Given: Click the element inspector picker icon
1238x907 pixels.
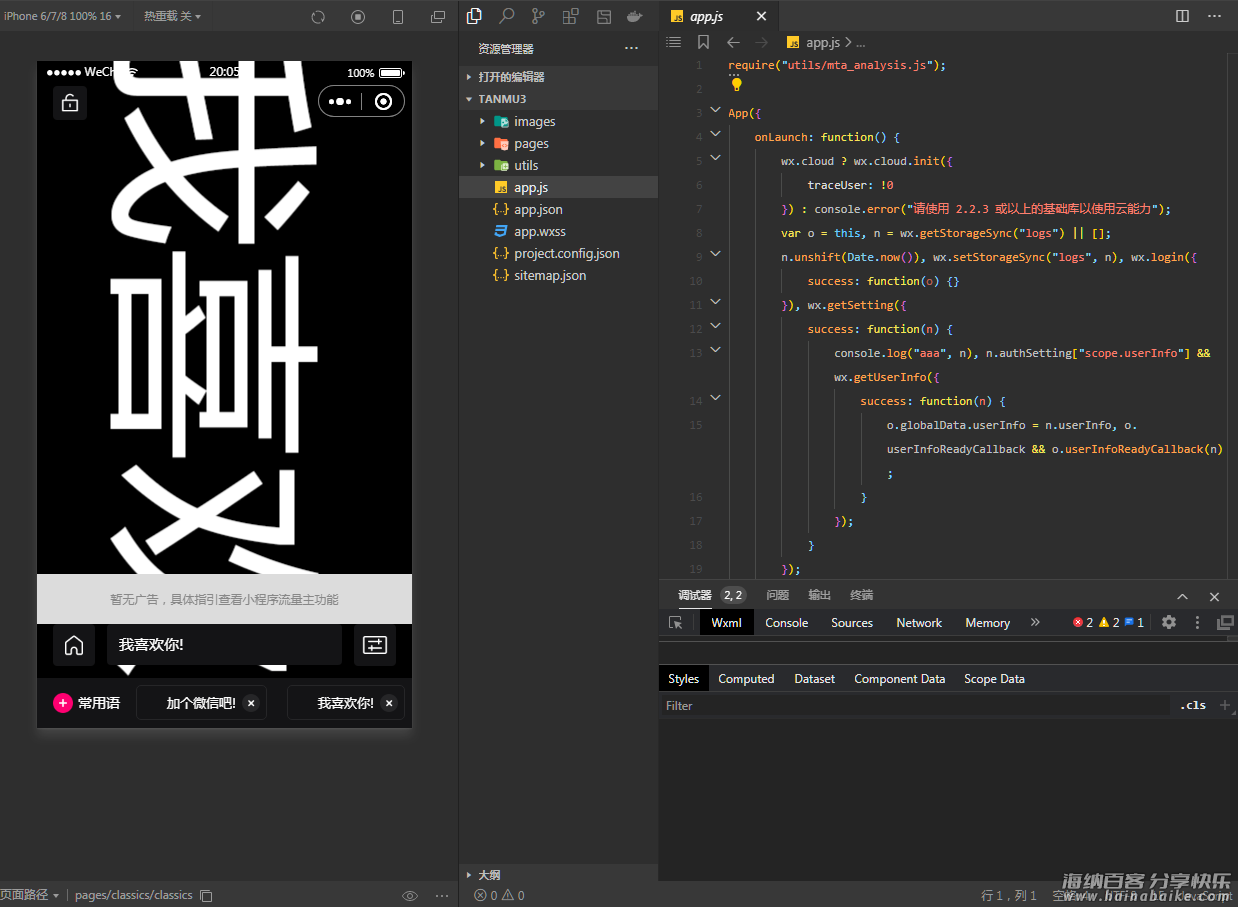Looking at the screenshot, I should 676,622.
